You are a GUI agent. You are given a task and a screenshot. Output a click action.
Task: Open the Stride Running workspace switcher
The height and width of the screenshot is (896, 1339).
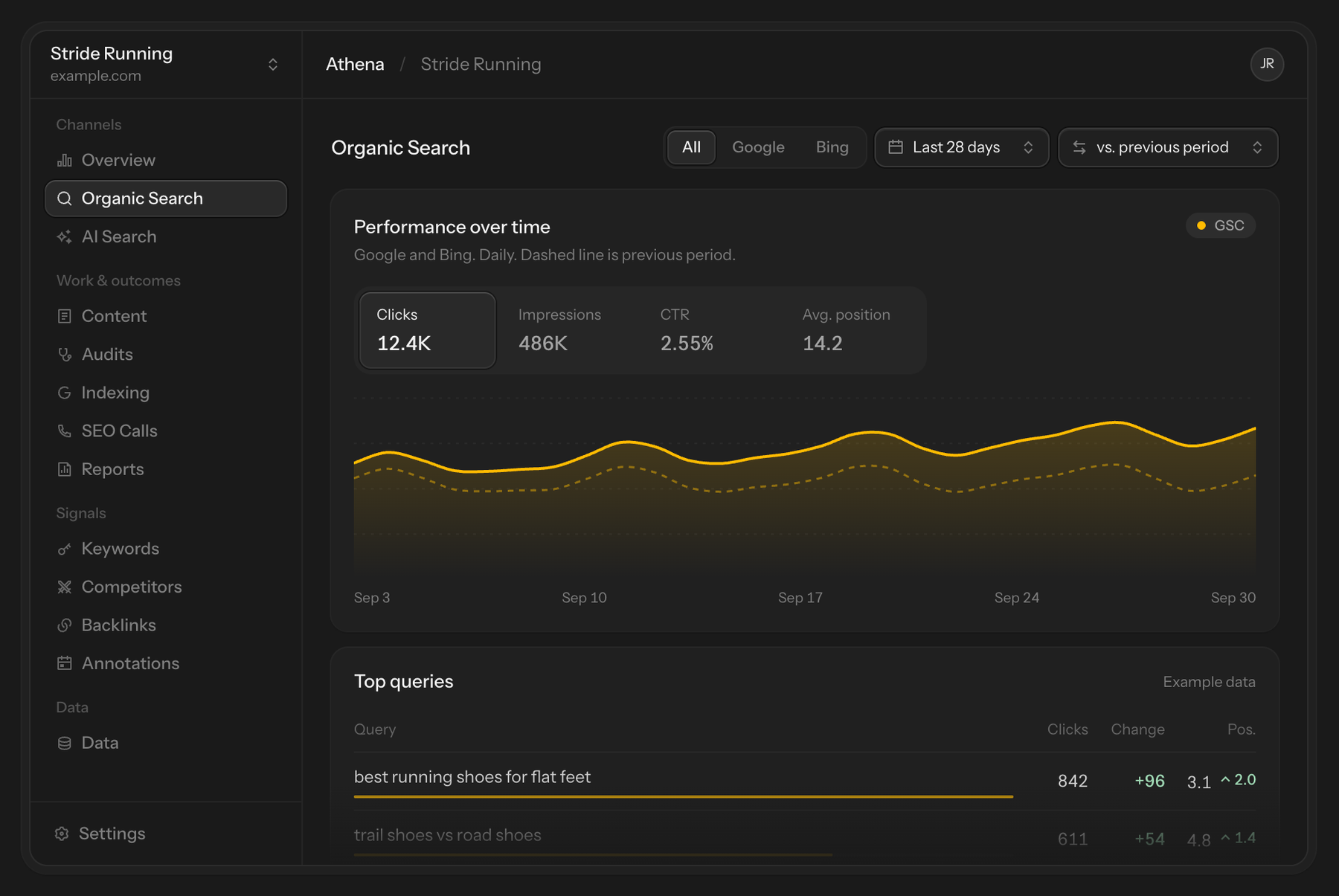(x=165, y=64)
